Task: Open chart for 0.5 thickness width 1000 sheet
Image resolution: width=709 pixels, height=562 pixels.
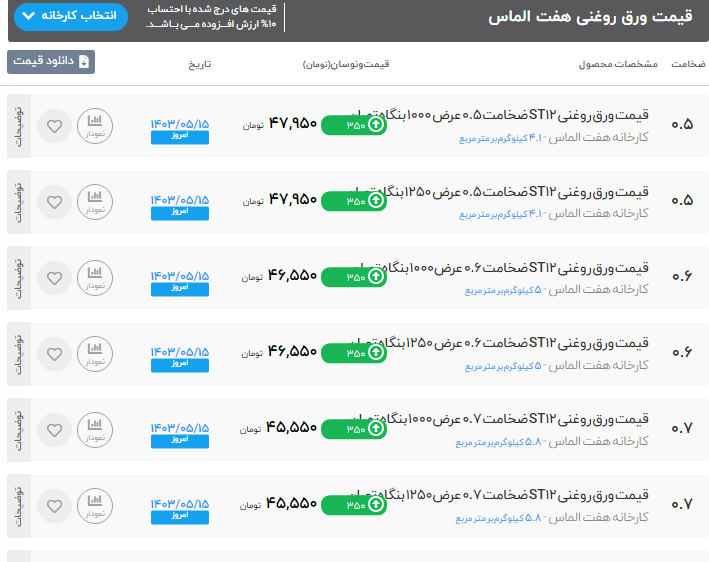Action: pos(95,127)
